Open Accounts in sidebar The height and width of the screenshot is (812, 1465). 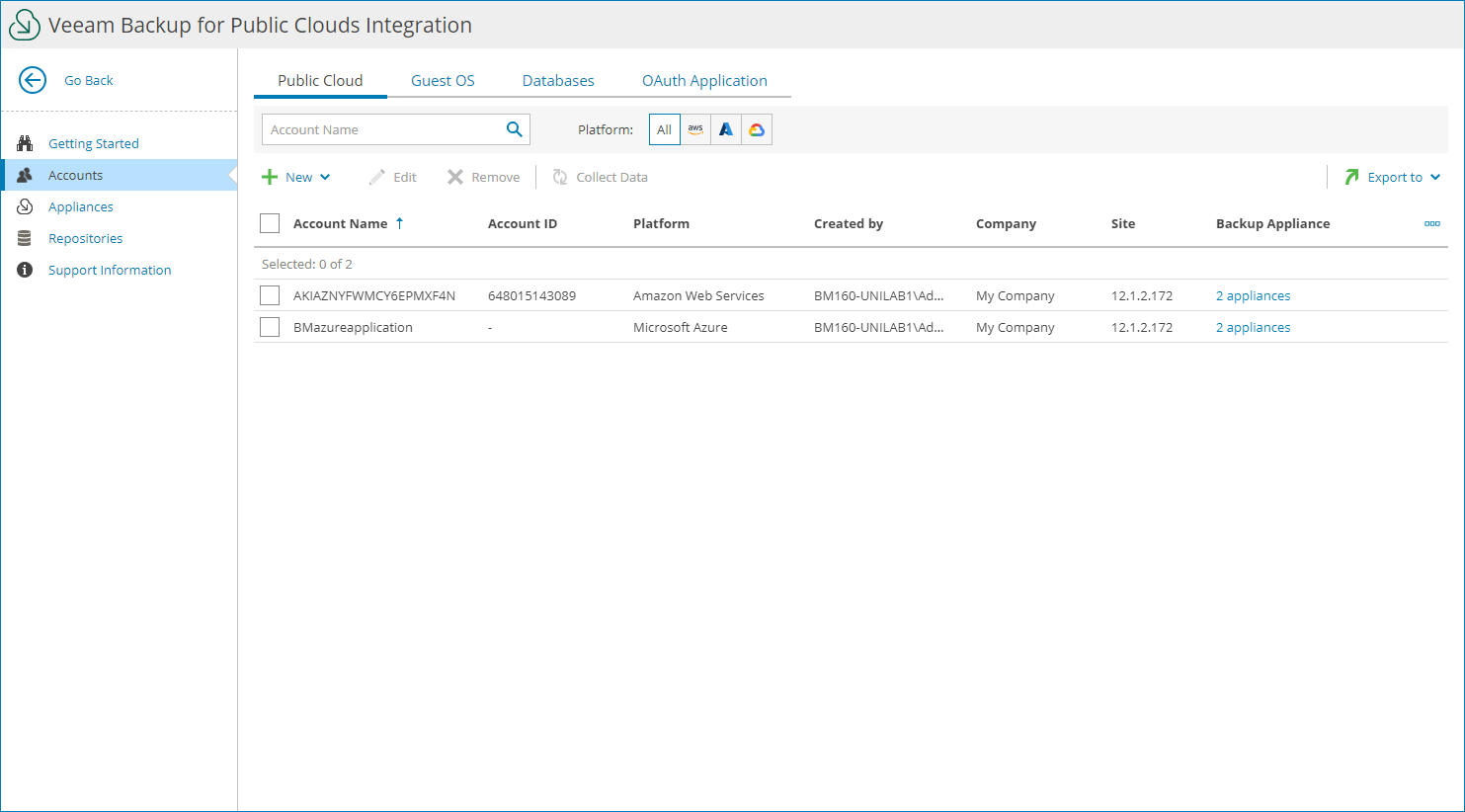tap(75, 175)
